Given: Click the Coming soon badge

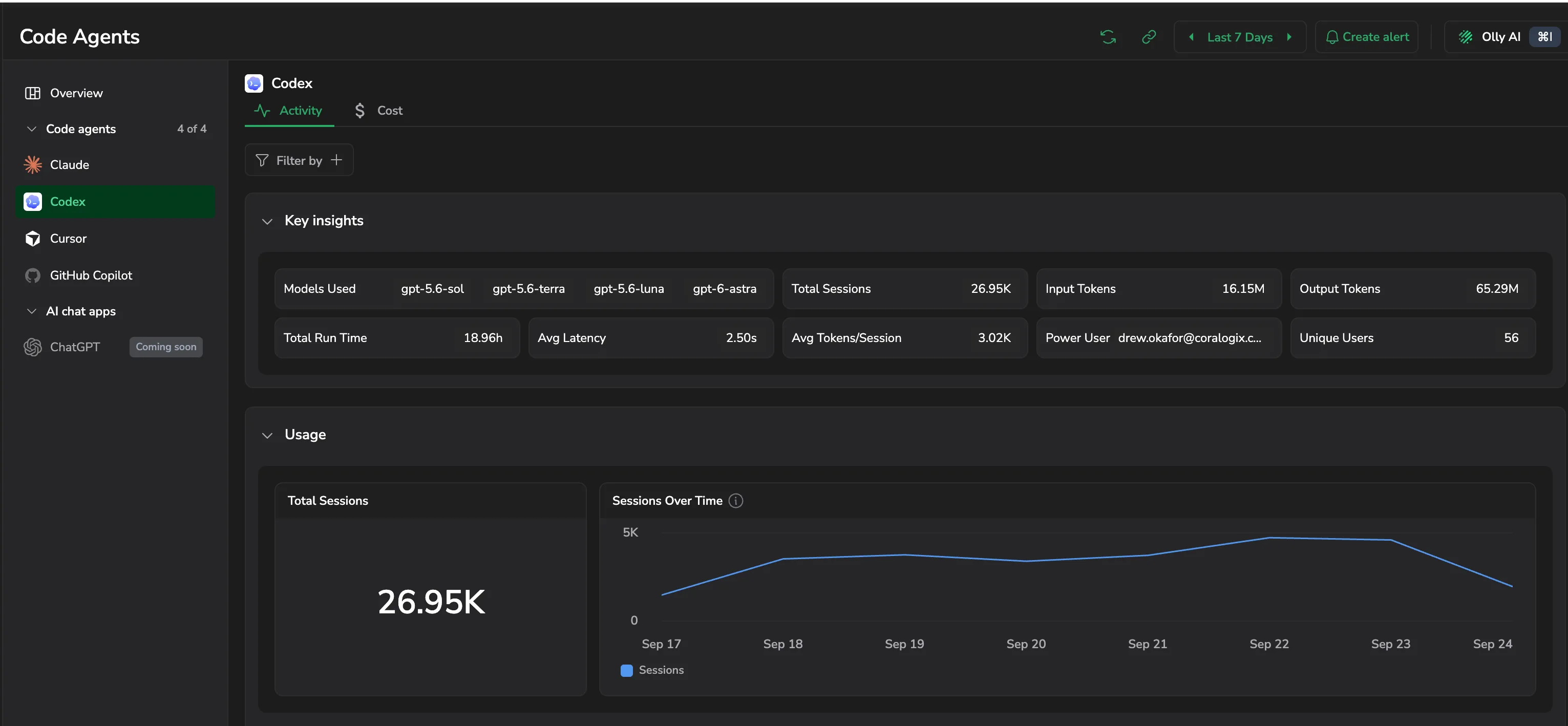Looking at the screenshot, I should 166,347.
